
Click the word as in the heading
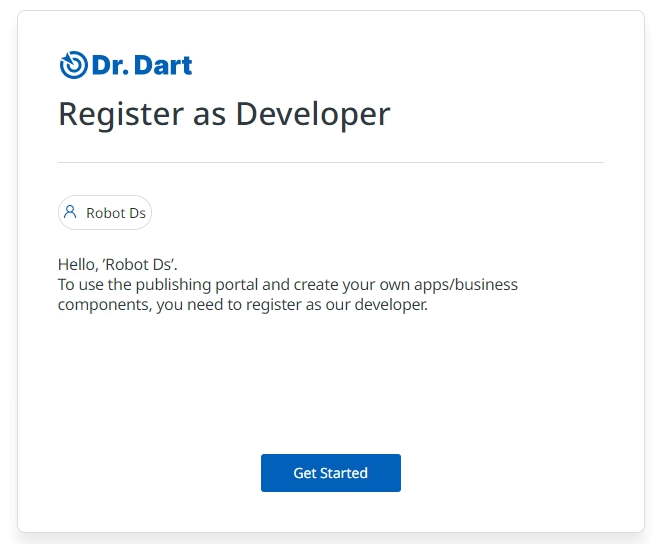pyautogui.click(x=203, y=114)
